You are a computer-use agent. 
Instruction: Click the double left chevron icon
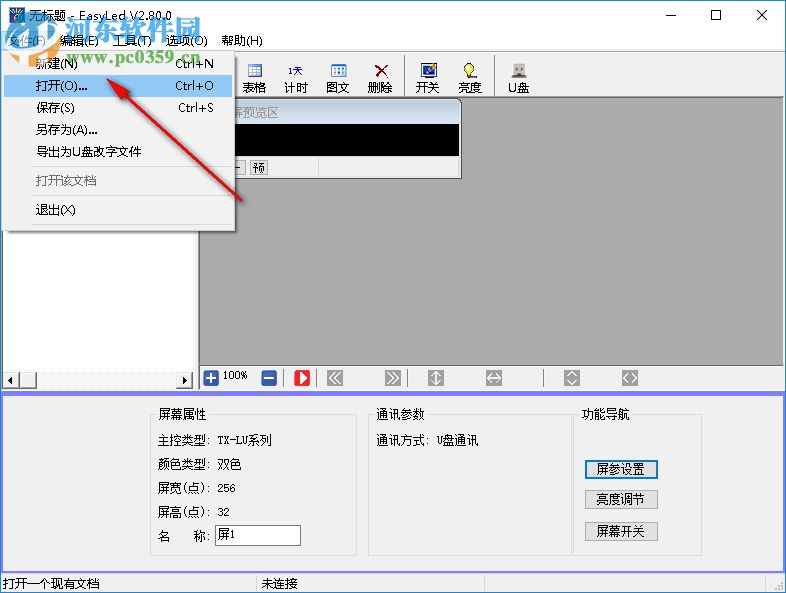335,378
